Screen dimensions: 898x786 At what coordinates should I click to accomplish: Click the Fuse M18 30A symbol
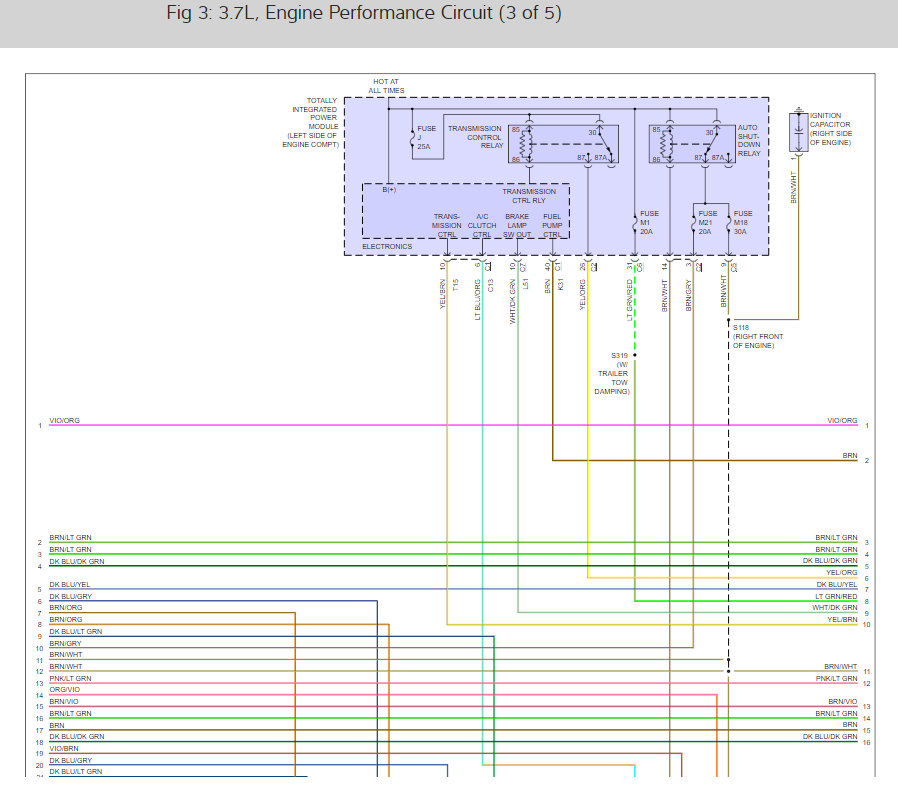pos(728,223)
